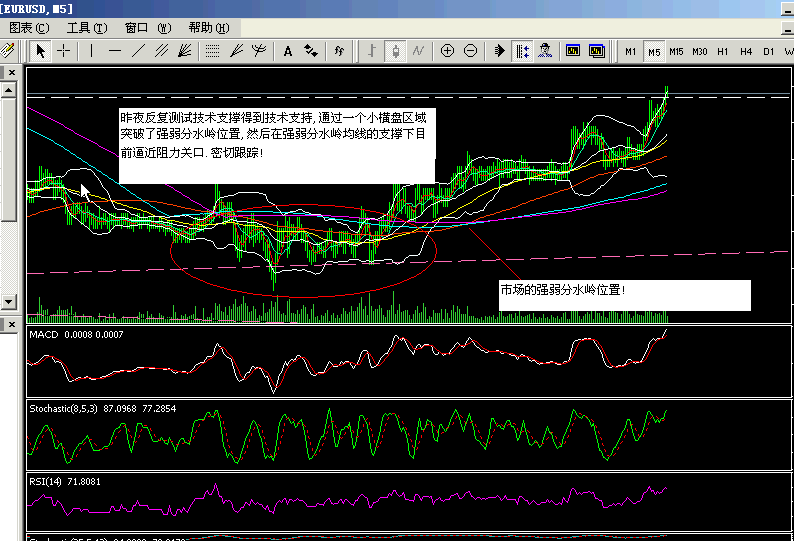
Task: Switch to H1 timeframe
Action: (x=723, y=51)
